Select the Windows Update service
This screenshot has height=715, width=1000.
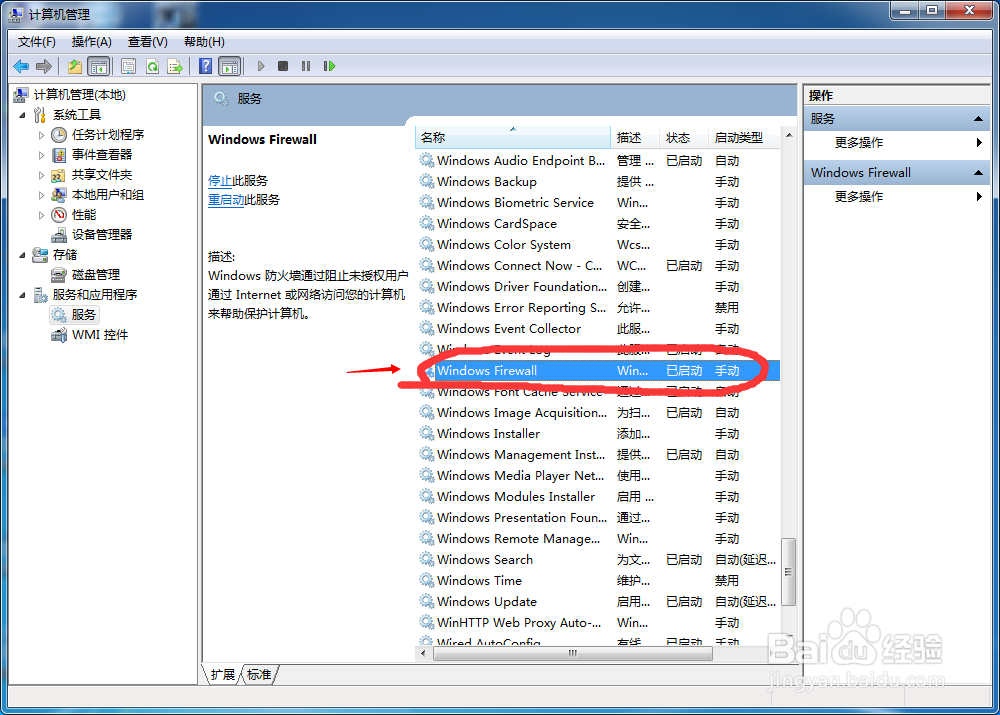tap(598, 602)
